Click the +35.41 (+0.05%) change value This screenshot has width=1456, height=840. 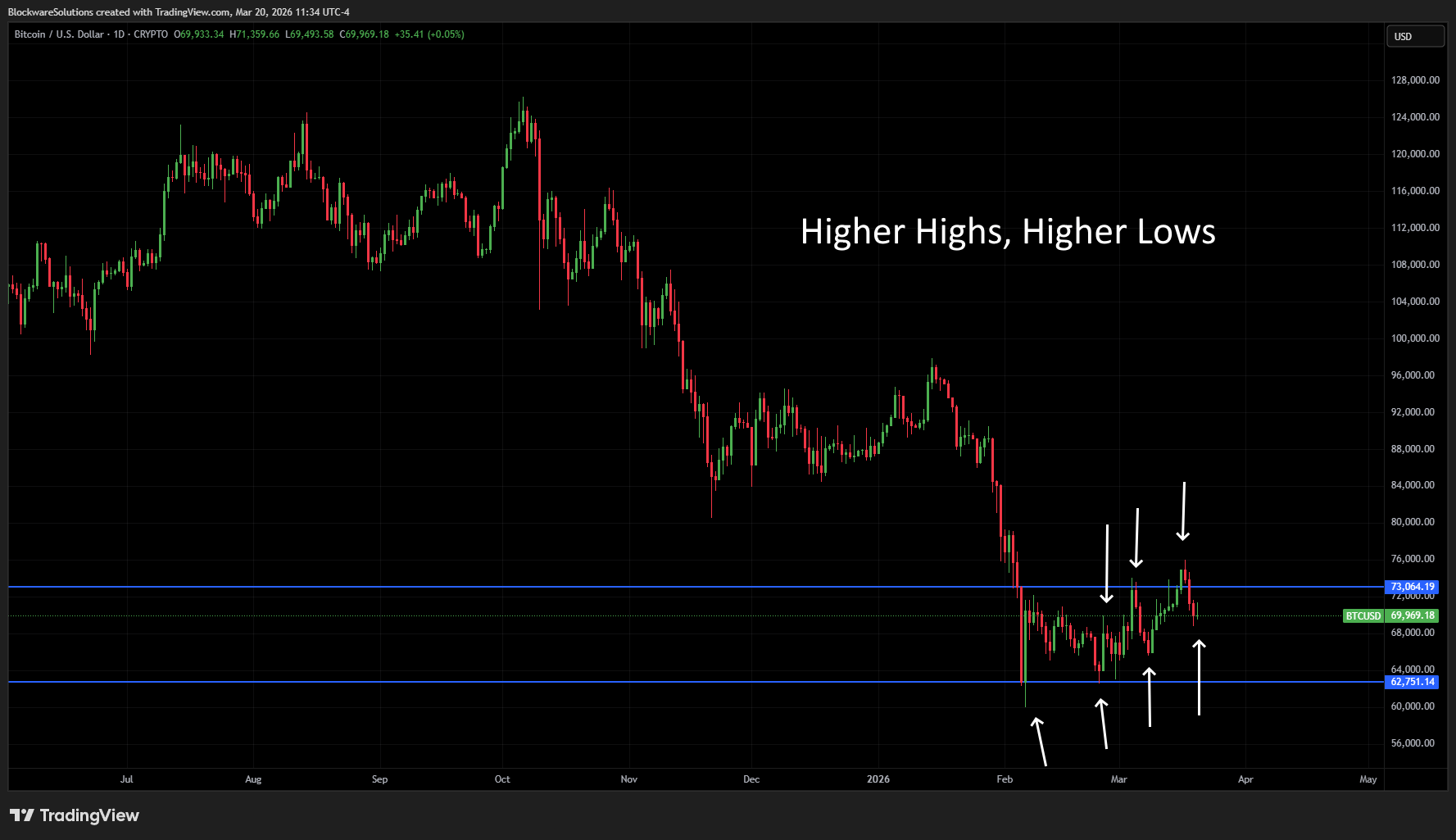[429, 34]
